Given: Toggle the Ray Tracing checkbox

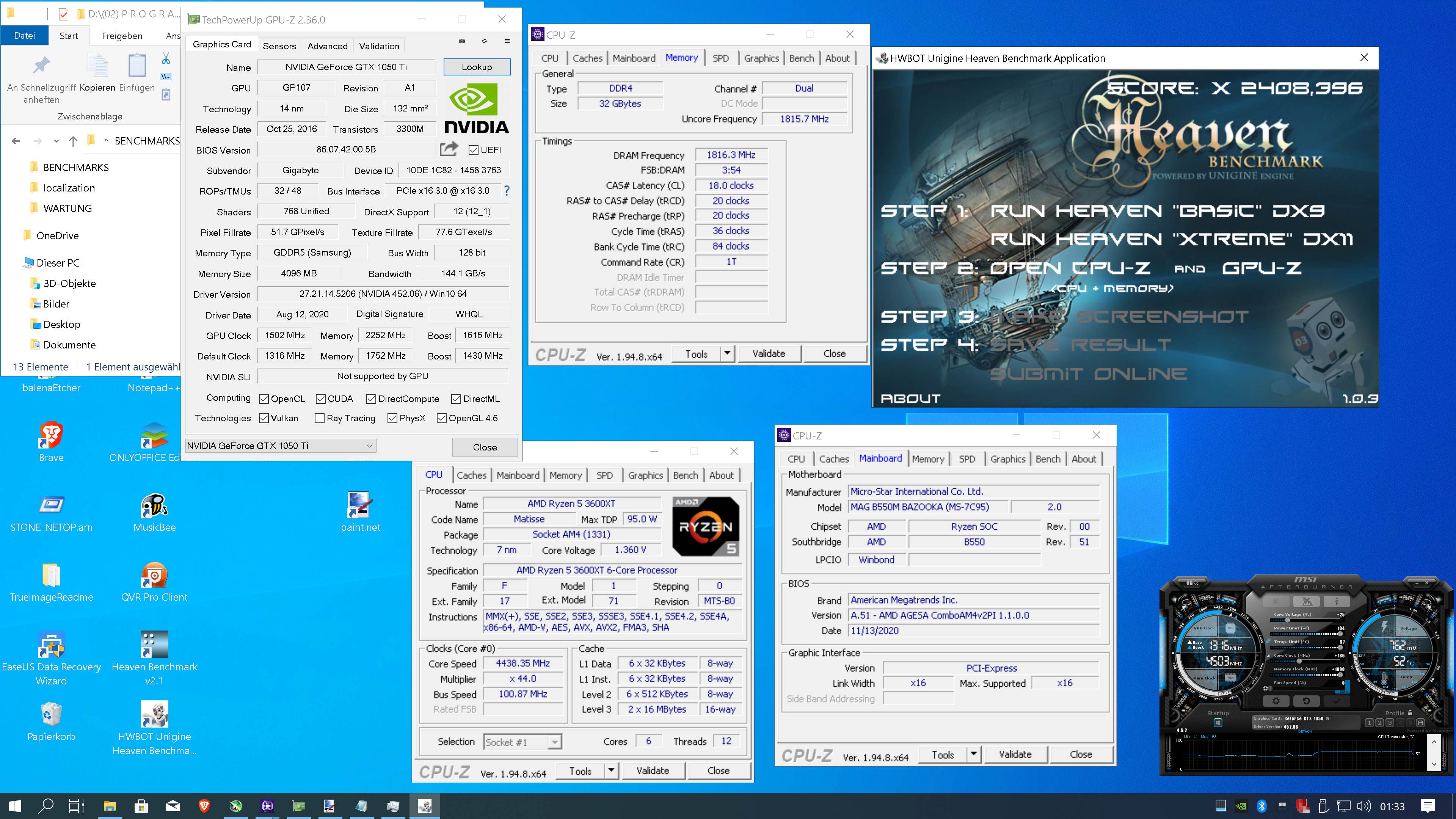Looking at the screenshot, I should (319, 418).
